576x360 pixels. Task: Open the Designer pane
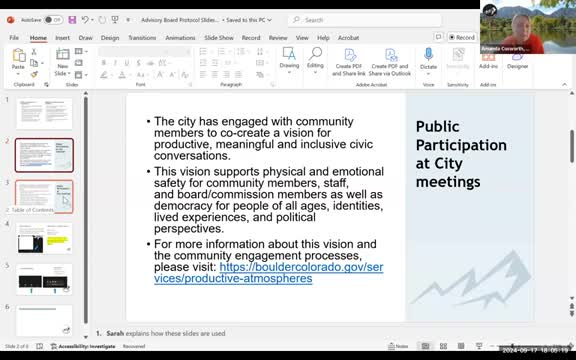point(518,61)
